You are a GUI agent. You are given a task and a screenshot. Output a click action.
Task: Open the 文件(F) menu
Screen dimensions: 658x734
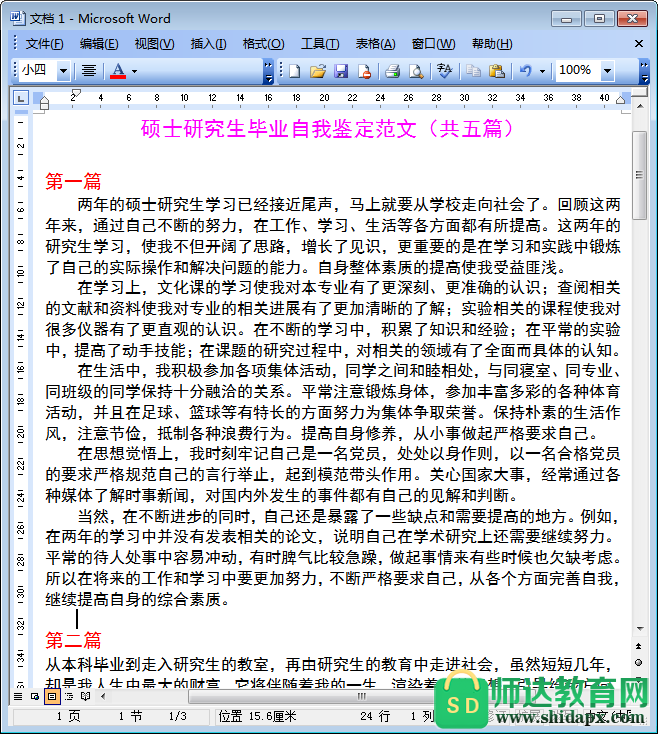(x=44, y=44)
